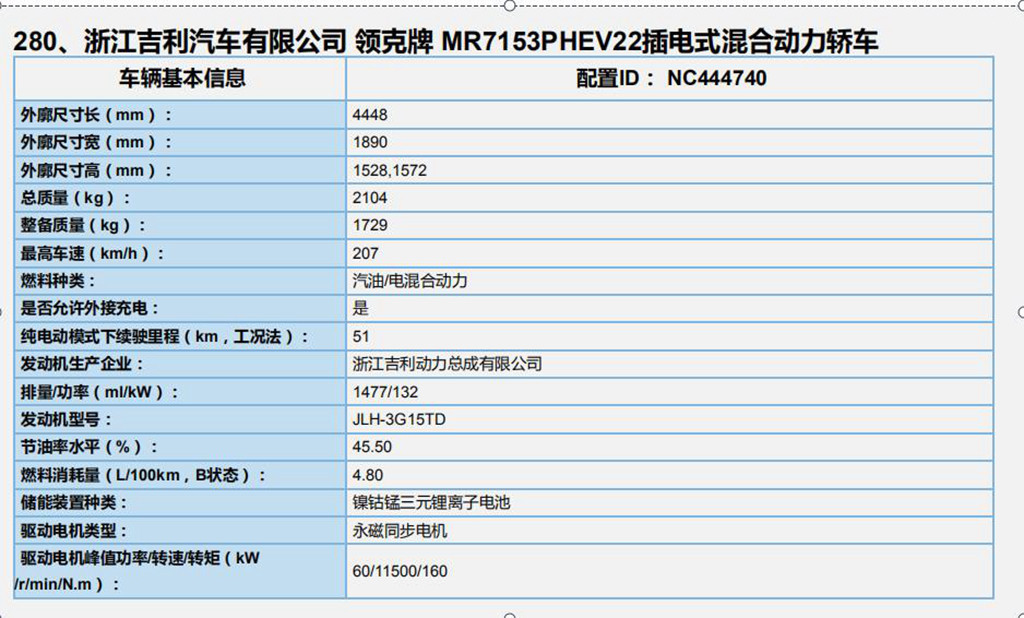The width and height of the screenshot is (1024, 618).
Task: Select the 驱动电机峰值功率/转速/转矩 label
Action: click(x=137, y=571)
